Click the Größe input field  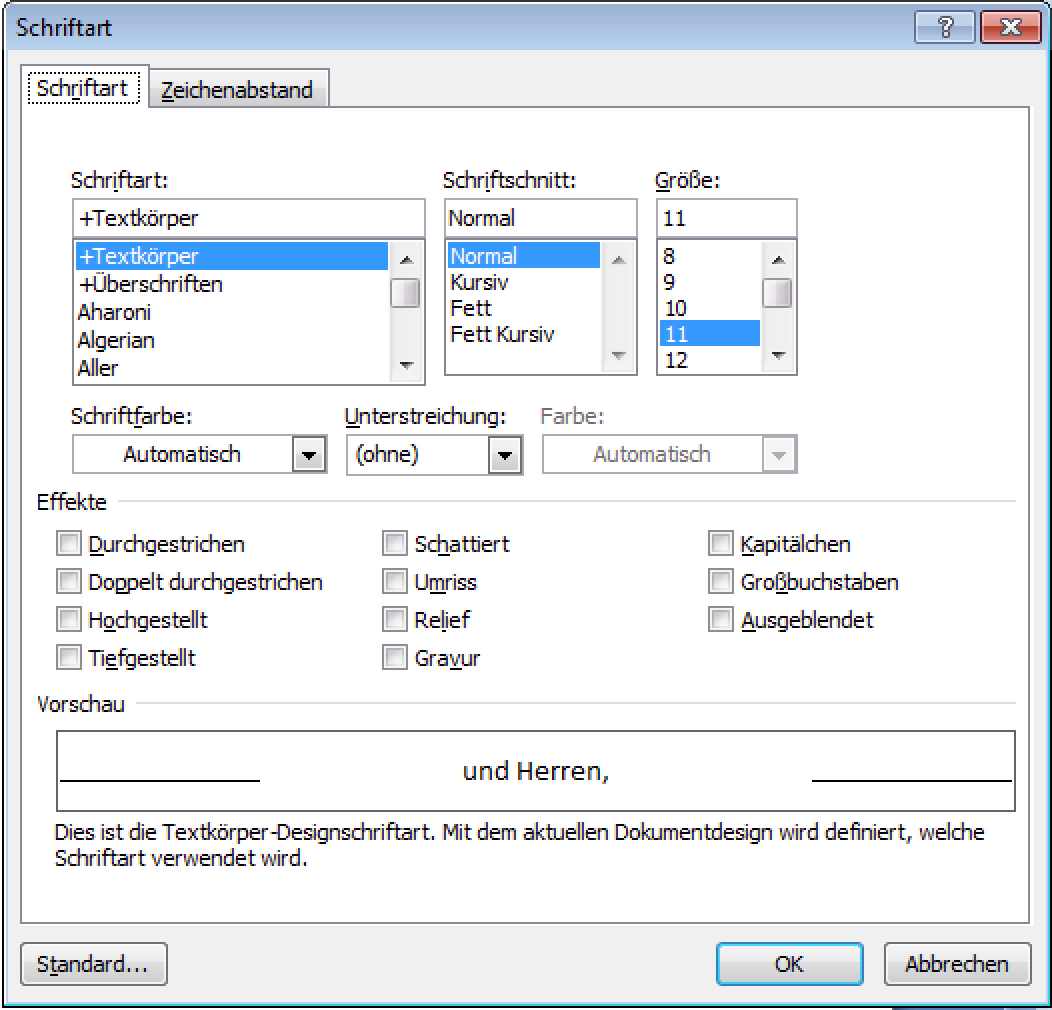[726, 218]
